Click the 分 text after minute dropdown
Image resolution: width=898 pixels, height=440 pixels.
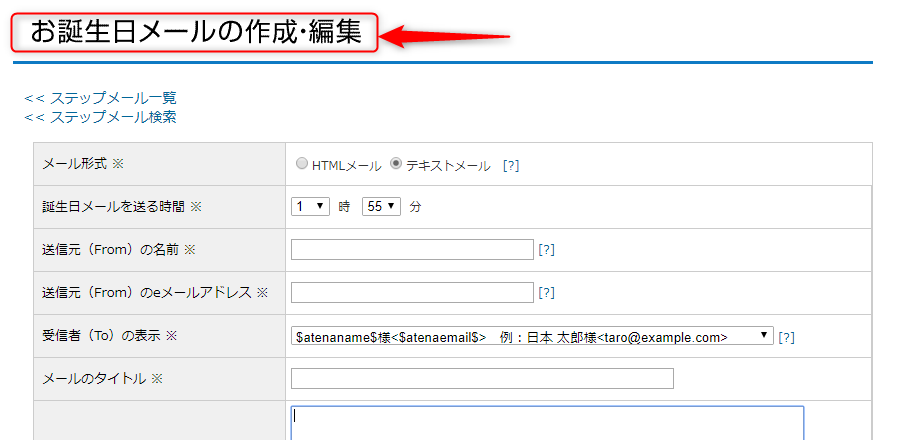415,207
